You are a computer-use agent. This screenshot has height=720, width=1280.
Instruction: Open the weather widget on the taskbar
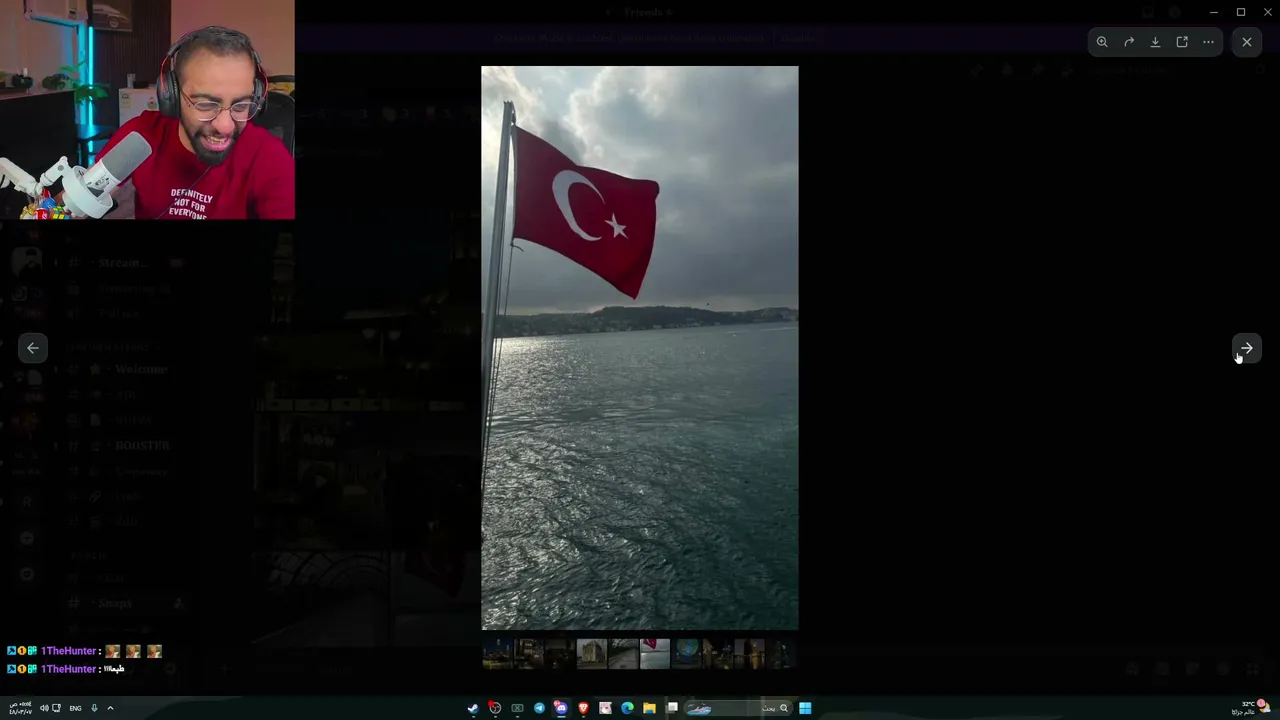tap(1253, 708)
